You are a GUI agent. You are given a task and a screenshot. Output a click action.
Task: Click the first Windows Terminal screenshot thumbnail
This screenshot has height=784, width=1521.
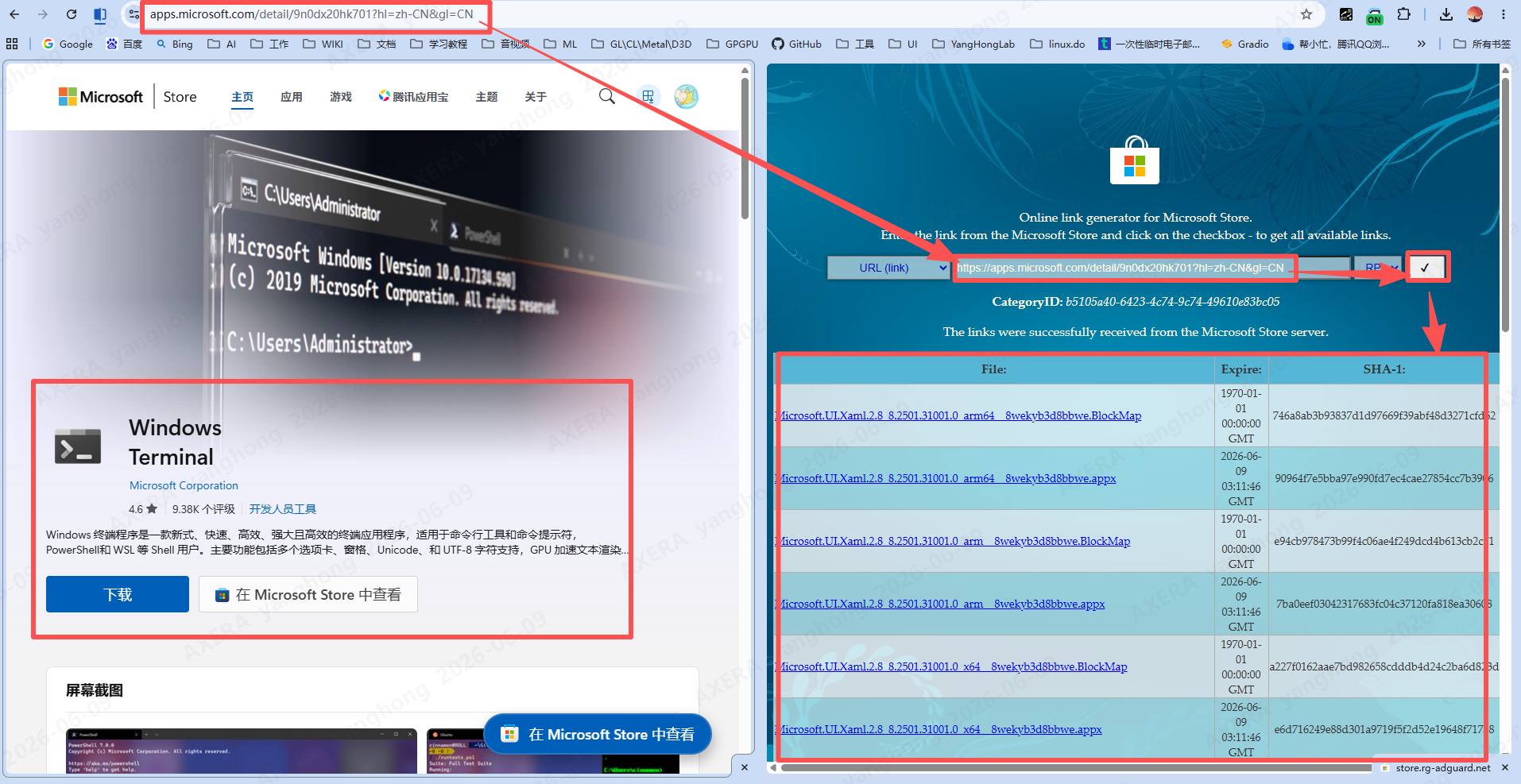[242, 751]
